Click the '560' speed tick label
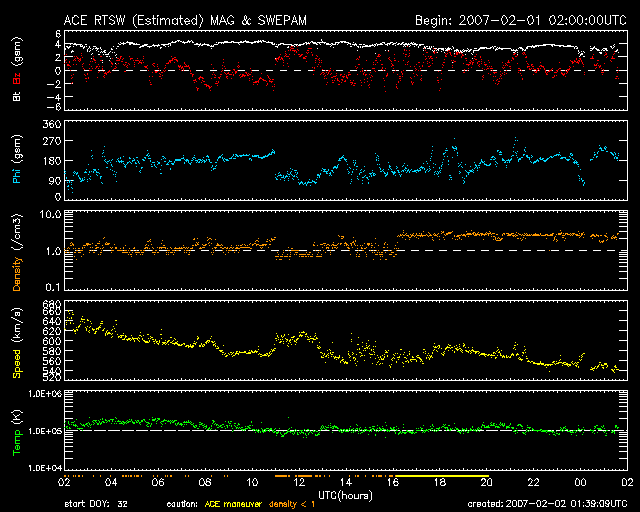Screen dimensions: 640x512 (52, 361)
